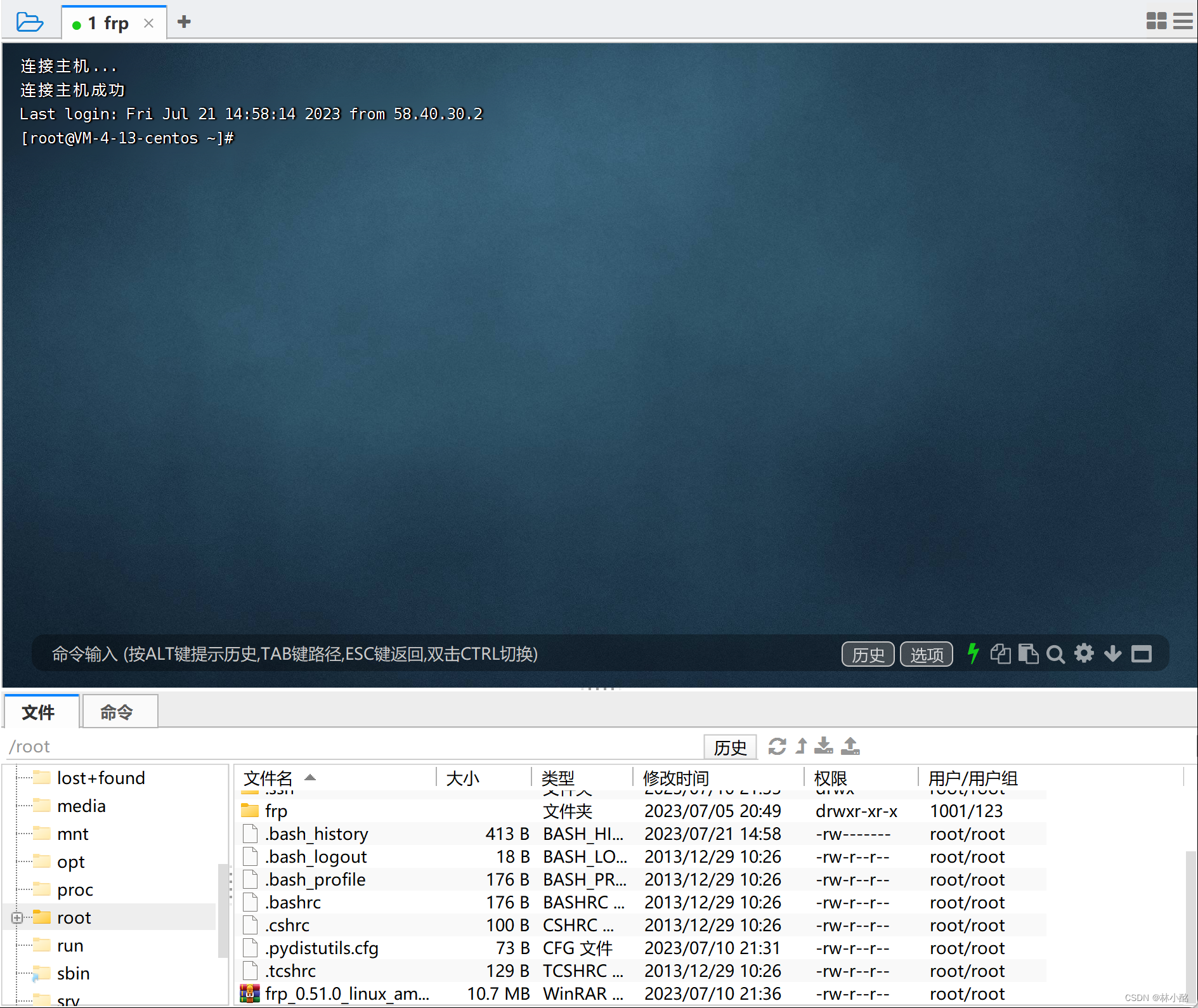The image size is (1198, 1008).
Task: Switch to grid layout view
Action: click(1156, 21)
